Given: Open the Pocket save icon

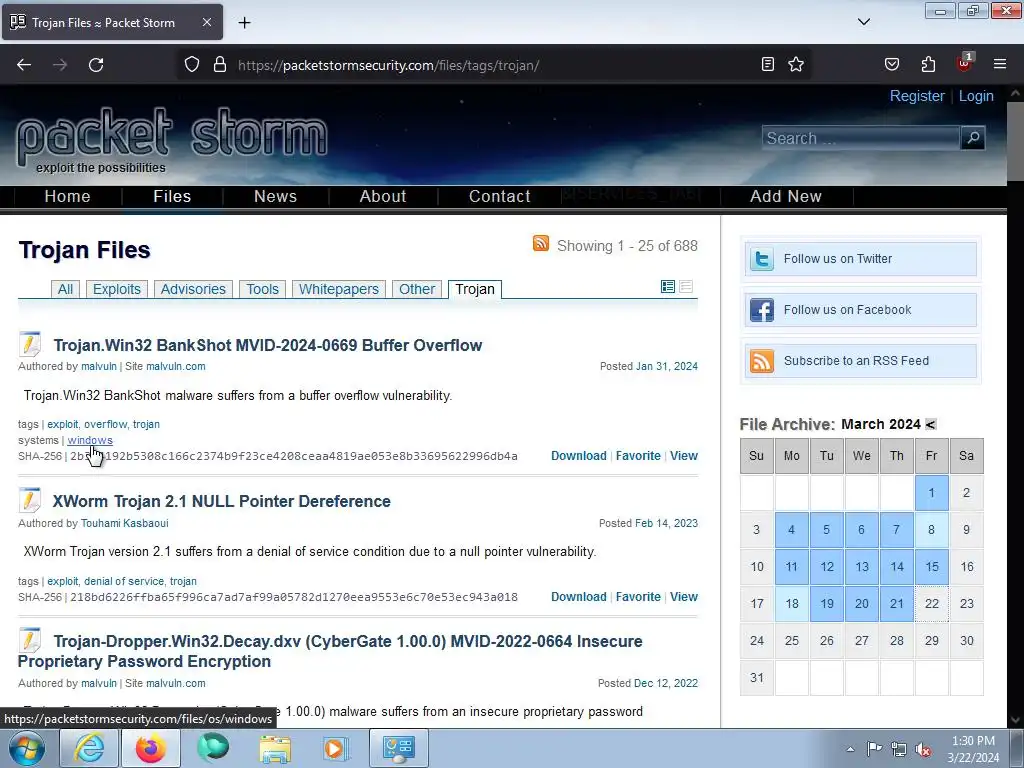Looking at the screenshot, I should point(892,64).
